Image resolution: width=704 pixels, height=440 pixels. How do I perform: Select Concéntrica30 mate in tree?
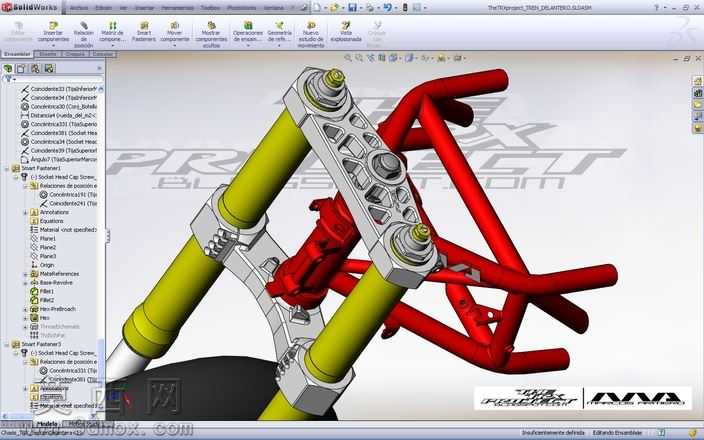pos(59,106)
